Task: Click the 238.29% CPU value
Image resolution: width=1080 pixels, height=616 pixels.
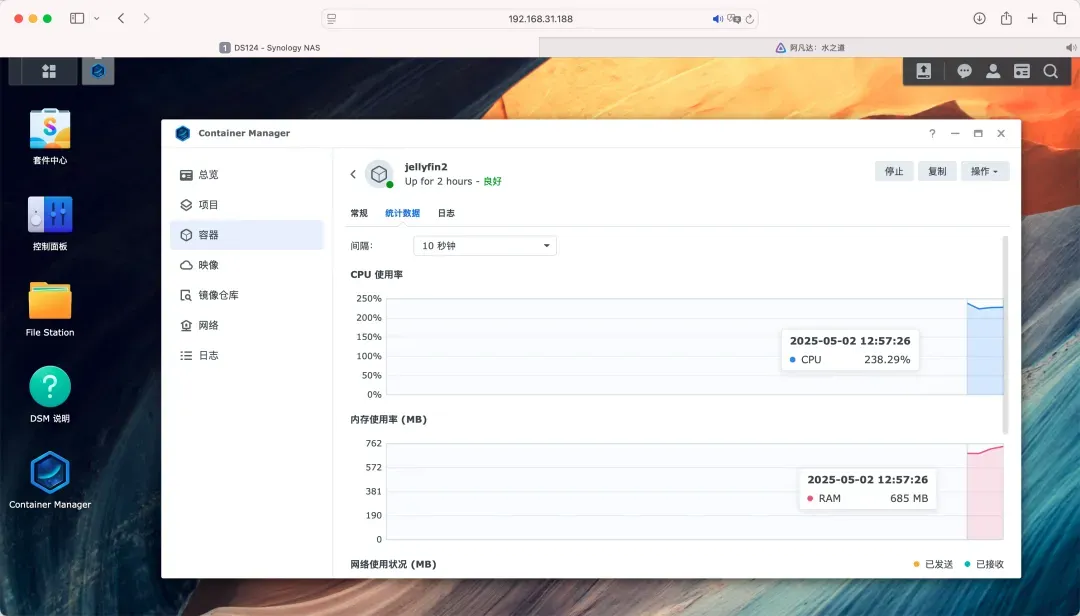Action: tap(887, 360)
